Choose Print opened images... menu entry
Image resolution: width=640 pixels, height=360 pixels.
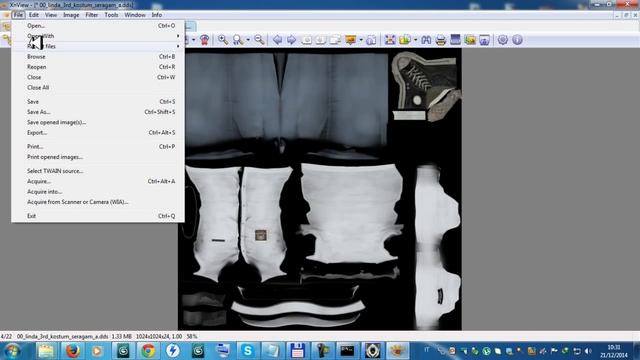(98, 157)
